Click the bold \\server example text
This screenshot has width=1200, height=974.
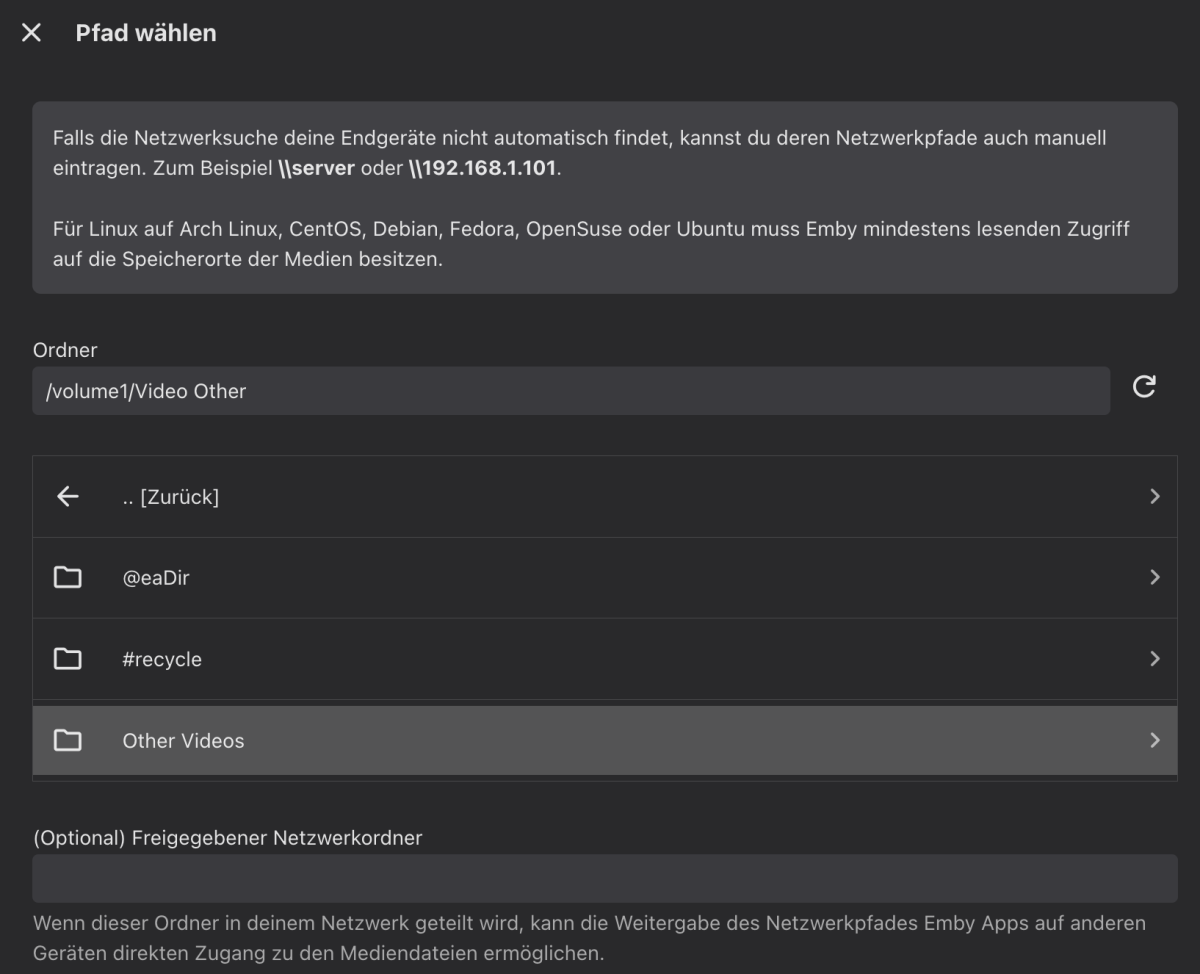coord(316,168)
